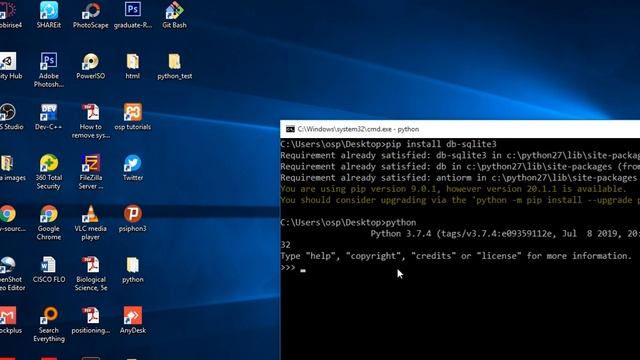Screen dimensions: 640x360
Task: Launch Search Everything shortcut
Action: pyautogui.click(x=49, y=324)
